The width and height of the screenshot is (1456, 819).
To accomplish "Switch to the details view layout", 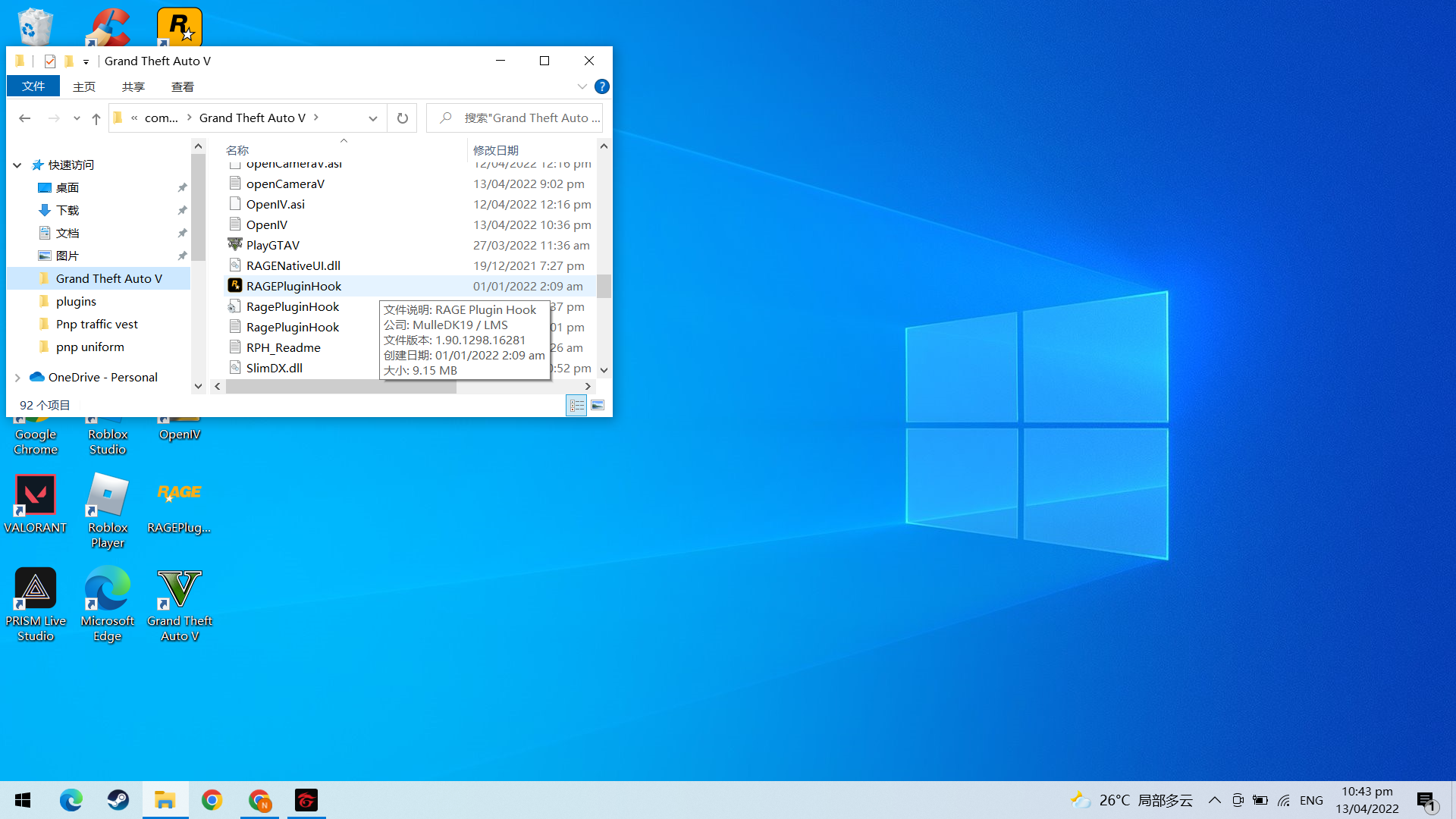I will pyautogui.click(x=576, y=406).
